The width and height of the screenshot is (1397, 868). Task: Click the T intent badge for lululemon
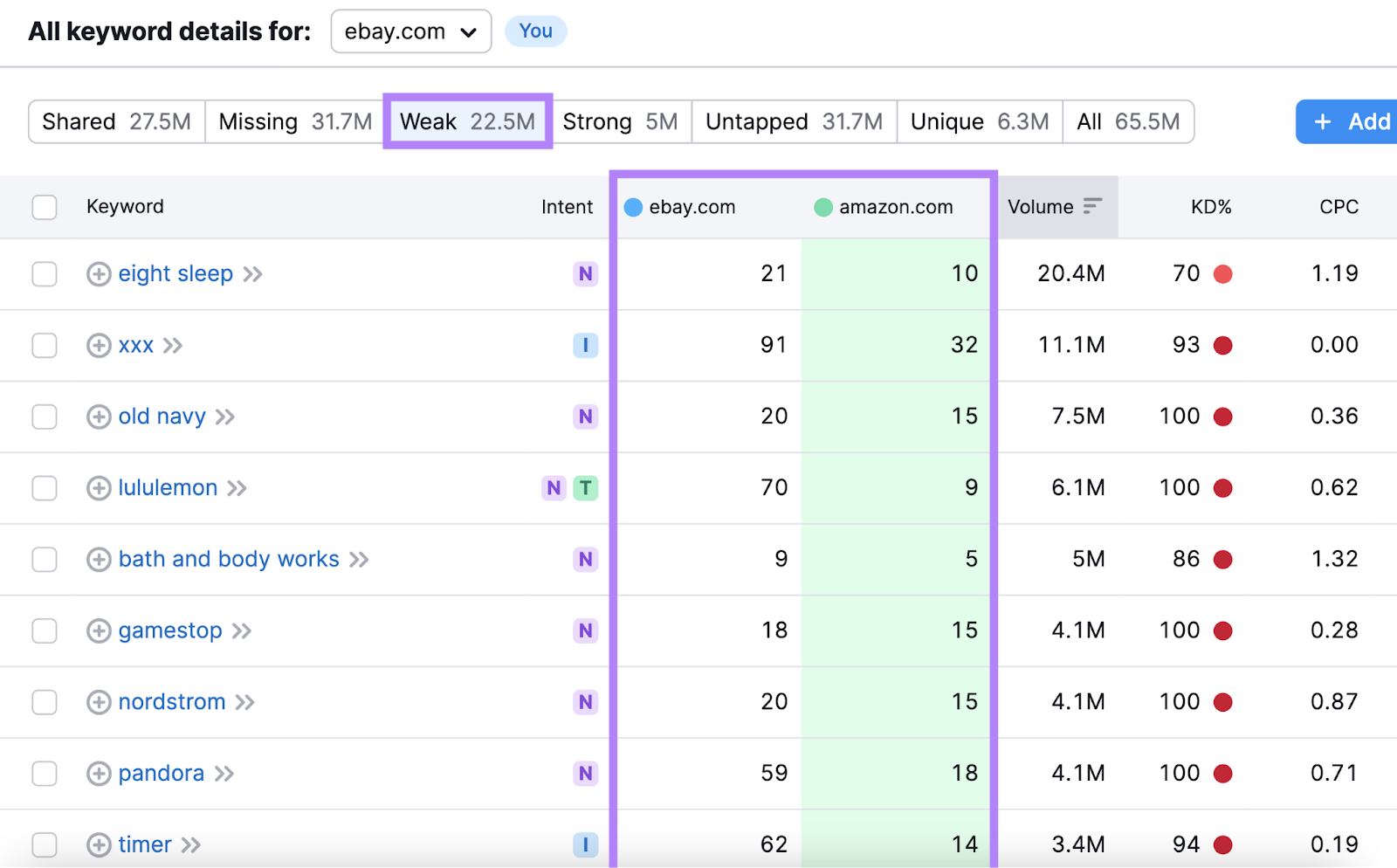point(585,488)
